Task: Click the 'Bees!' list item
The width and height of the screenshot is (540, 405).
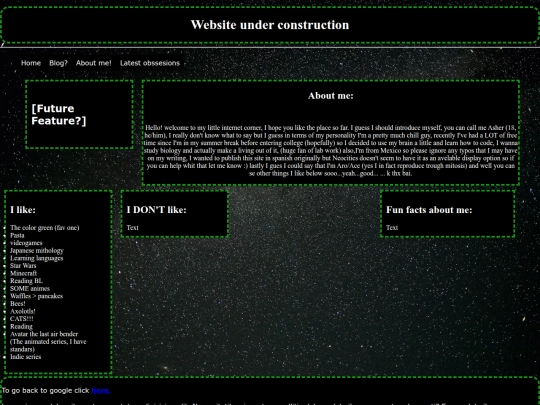Action: (18, 303)
